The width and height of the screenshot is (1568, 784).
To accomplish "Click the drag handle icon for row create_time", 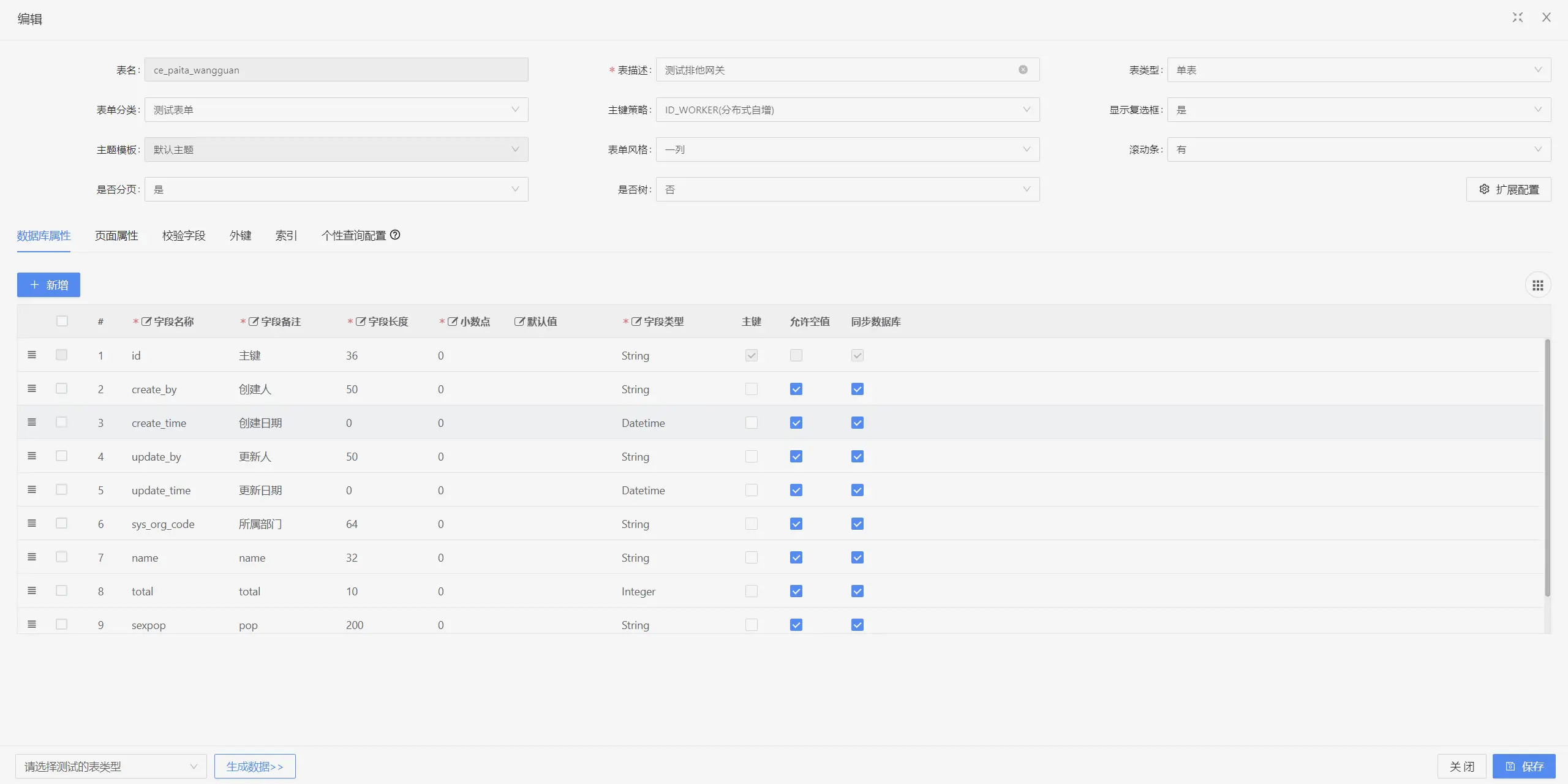I will 32,422.
